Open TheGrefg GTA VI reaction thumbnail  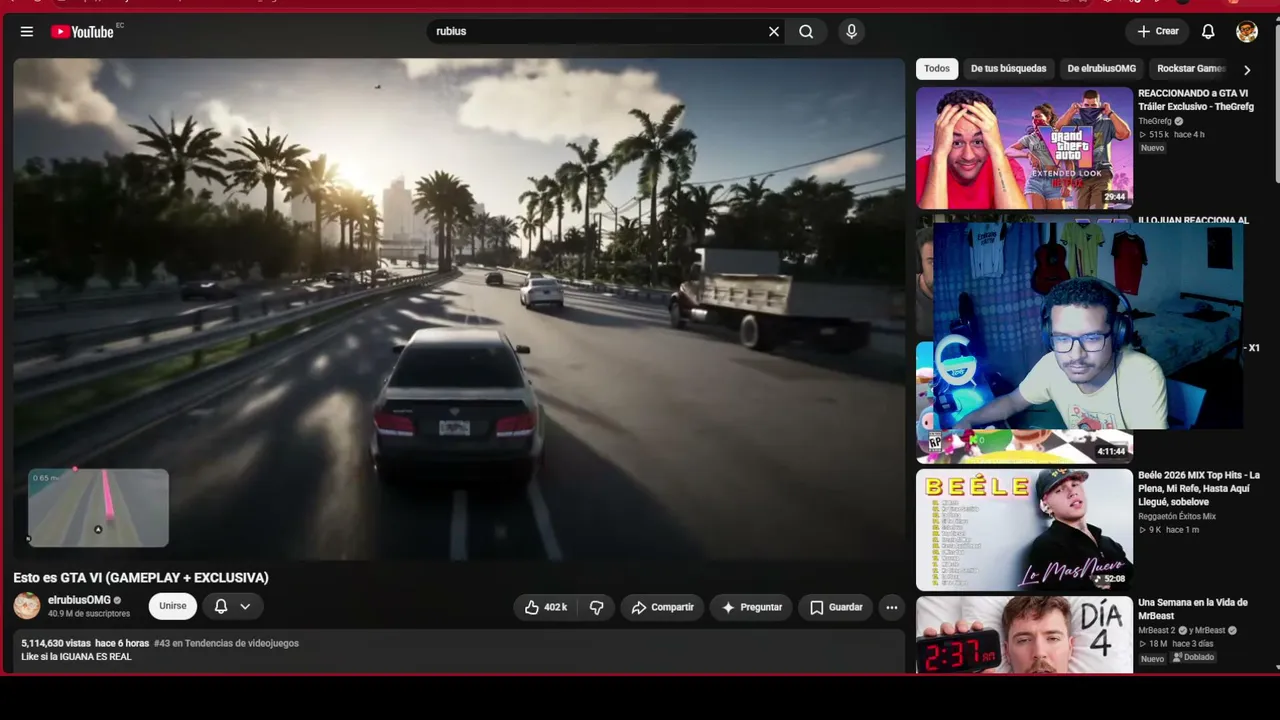tap(1024, 148)
